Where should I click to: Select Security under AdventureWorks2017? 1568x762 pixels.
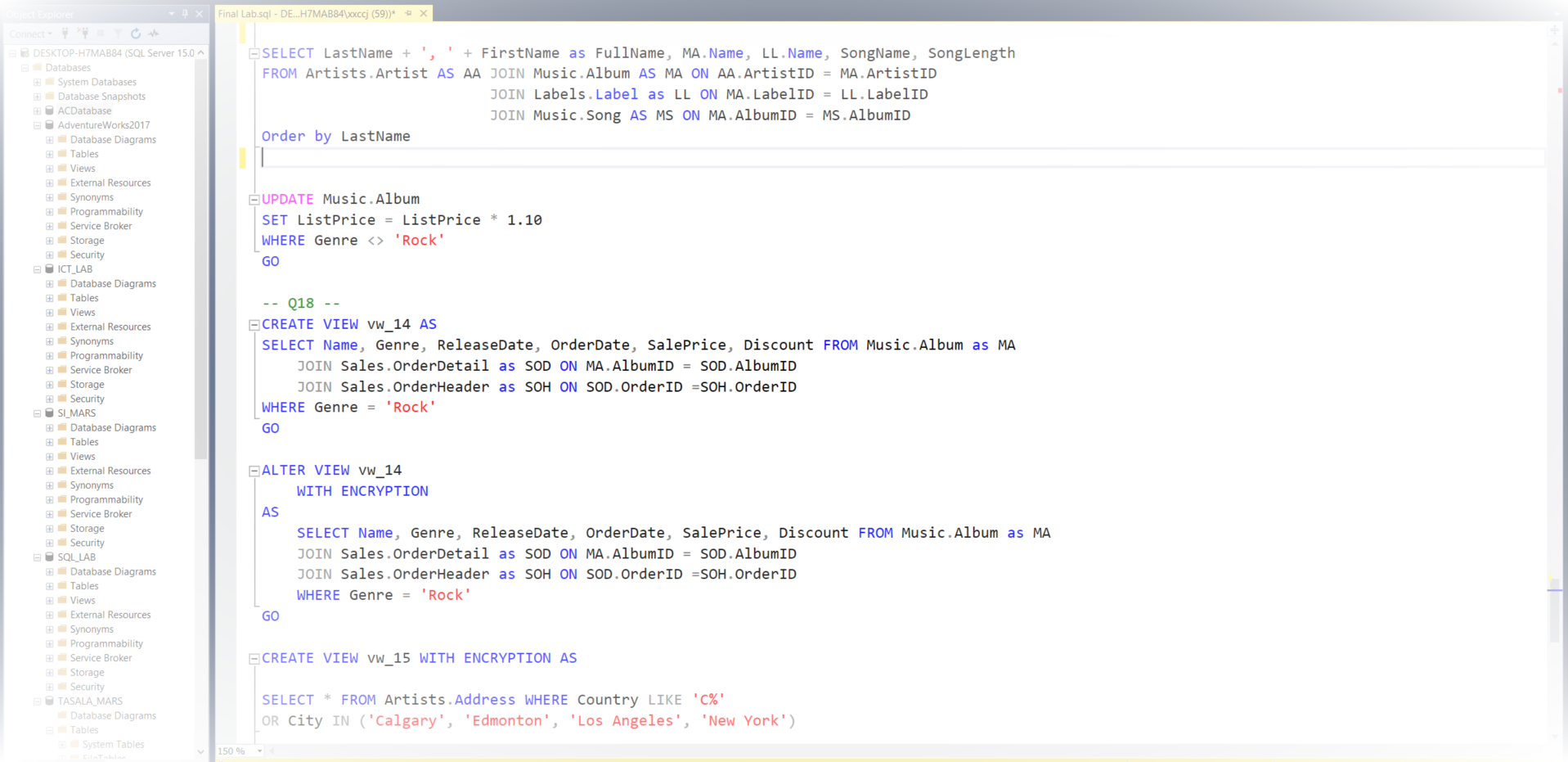[x=87, y=255]
